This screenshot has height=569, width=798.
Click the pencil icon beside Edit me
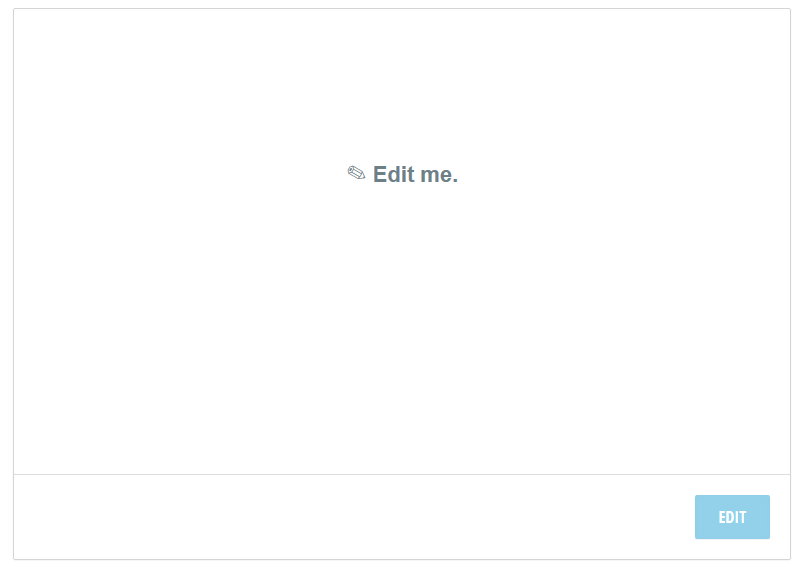356,173
